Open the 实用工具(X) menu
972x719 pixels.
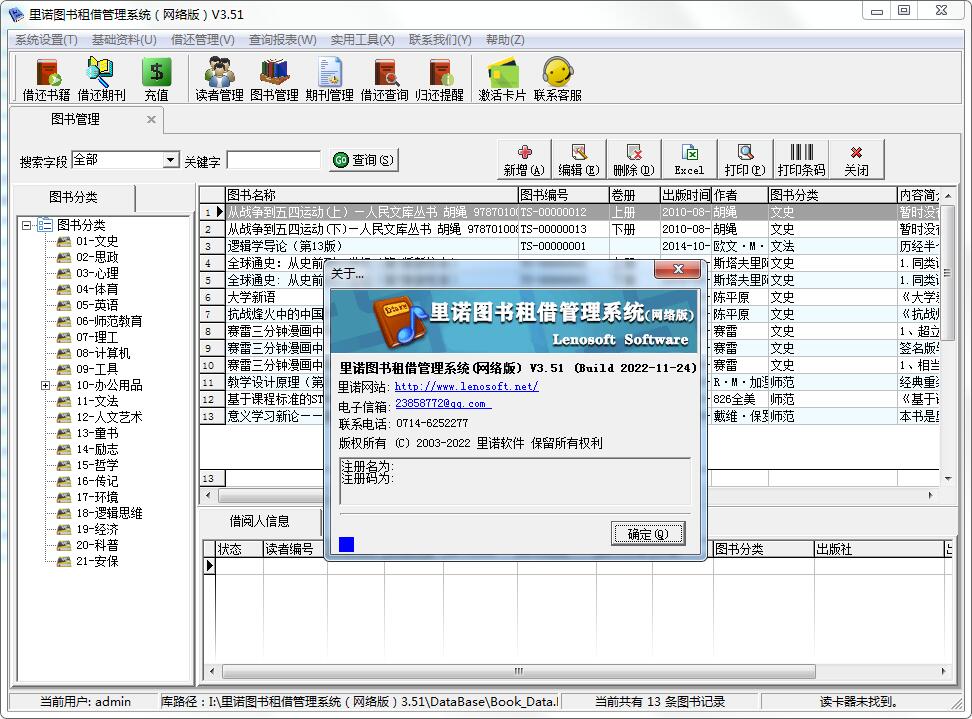pyautogui.click(x=363, y=40)
